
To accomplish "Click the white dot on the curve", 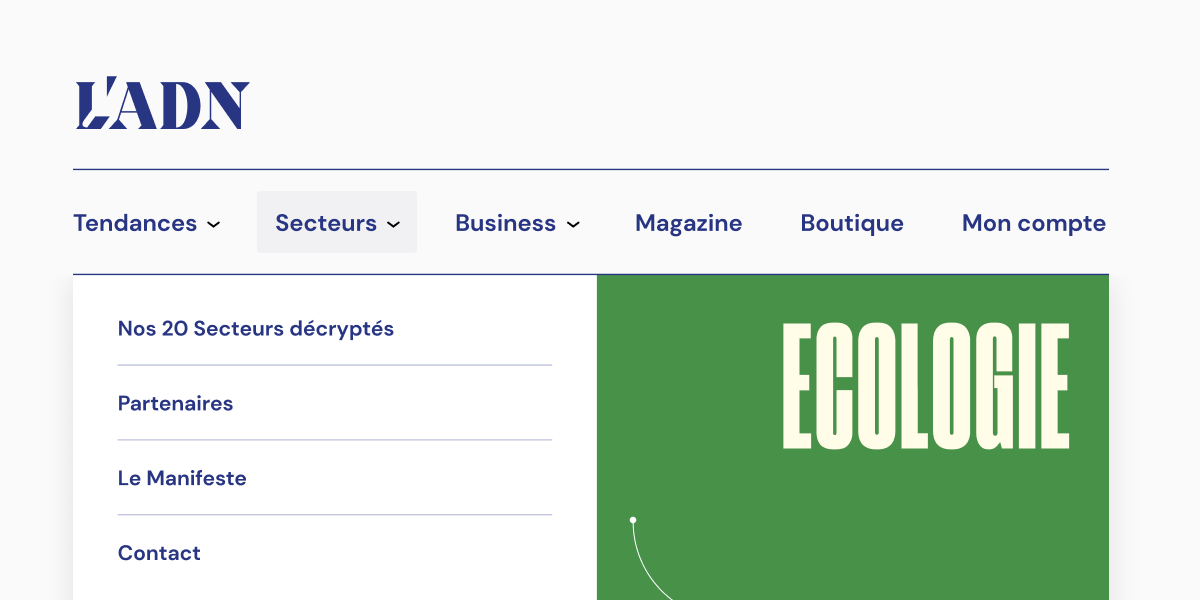I will pyautogui.click(x=633, y=520).
